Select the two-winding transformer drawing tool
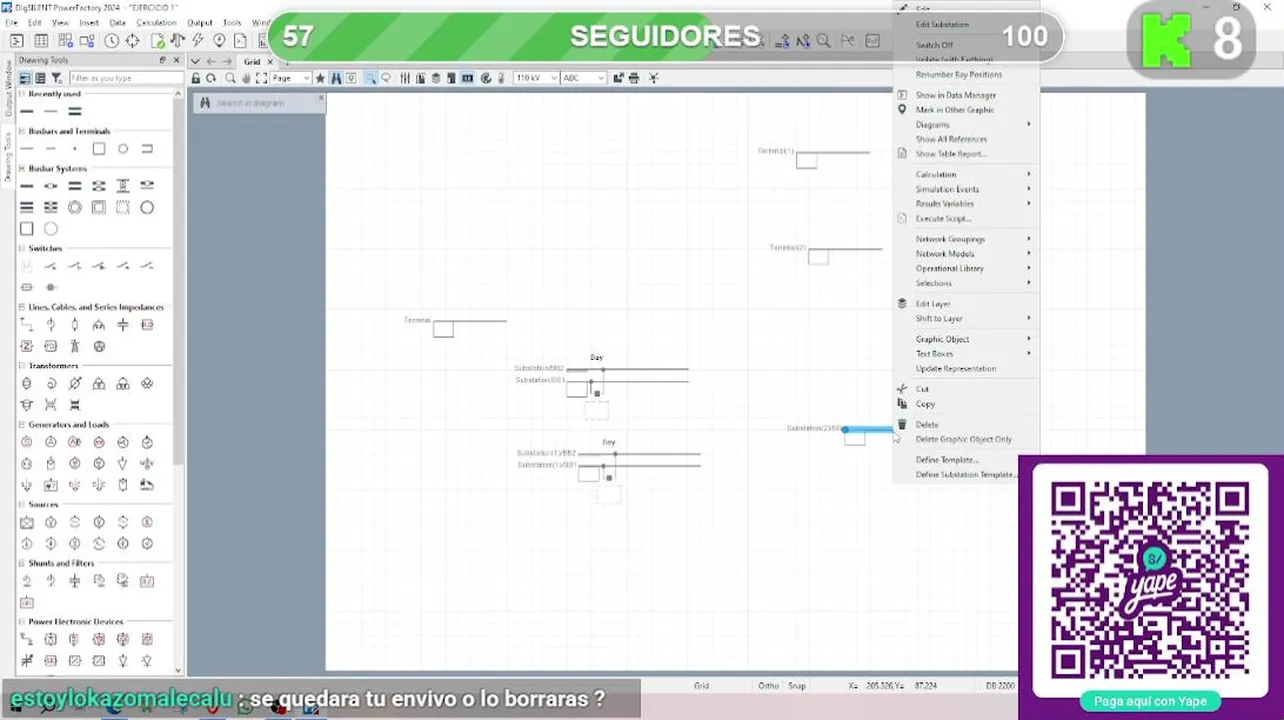This screenshot has height=720, width=1284. [x=27, y=384]
